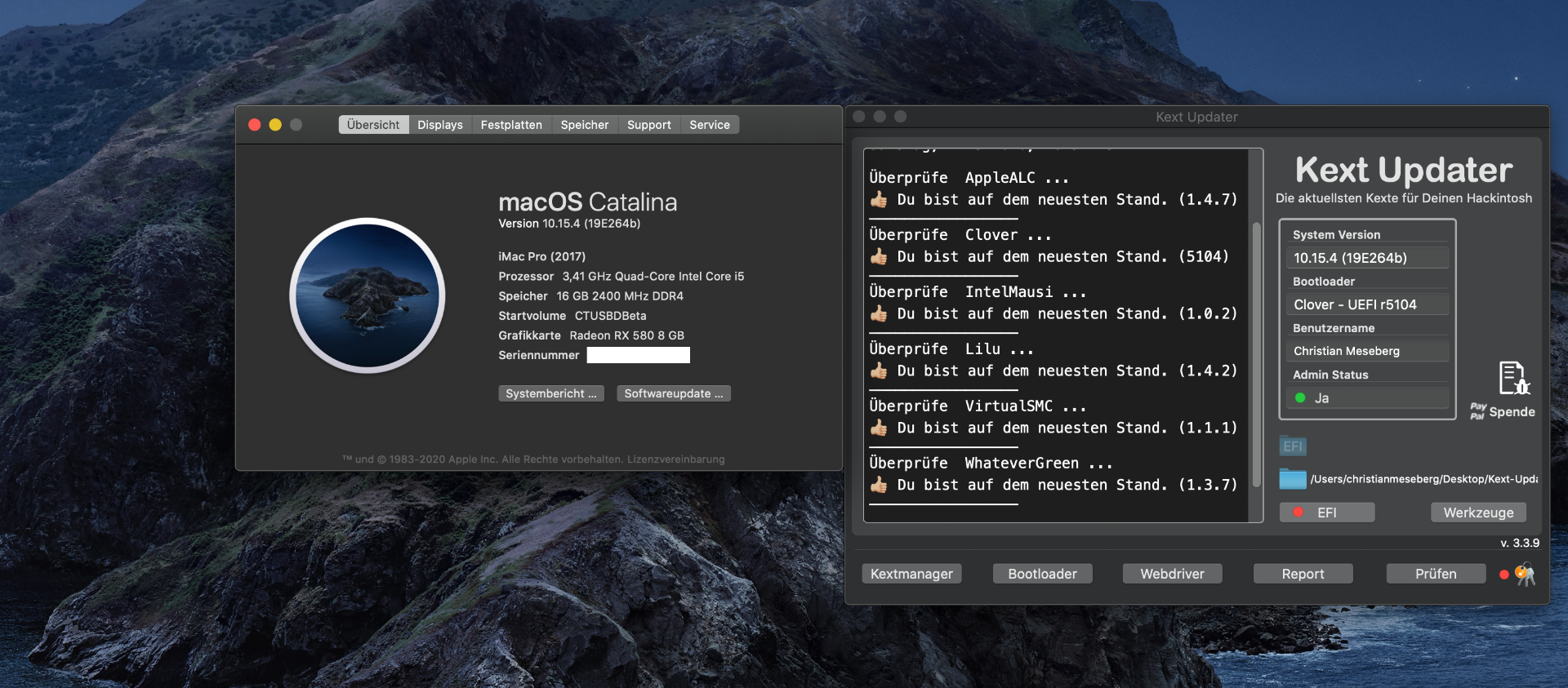
Task: Click the version label v. 3.3.9
Action: [x=1520, y=543]
